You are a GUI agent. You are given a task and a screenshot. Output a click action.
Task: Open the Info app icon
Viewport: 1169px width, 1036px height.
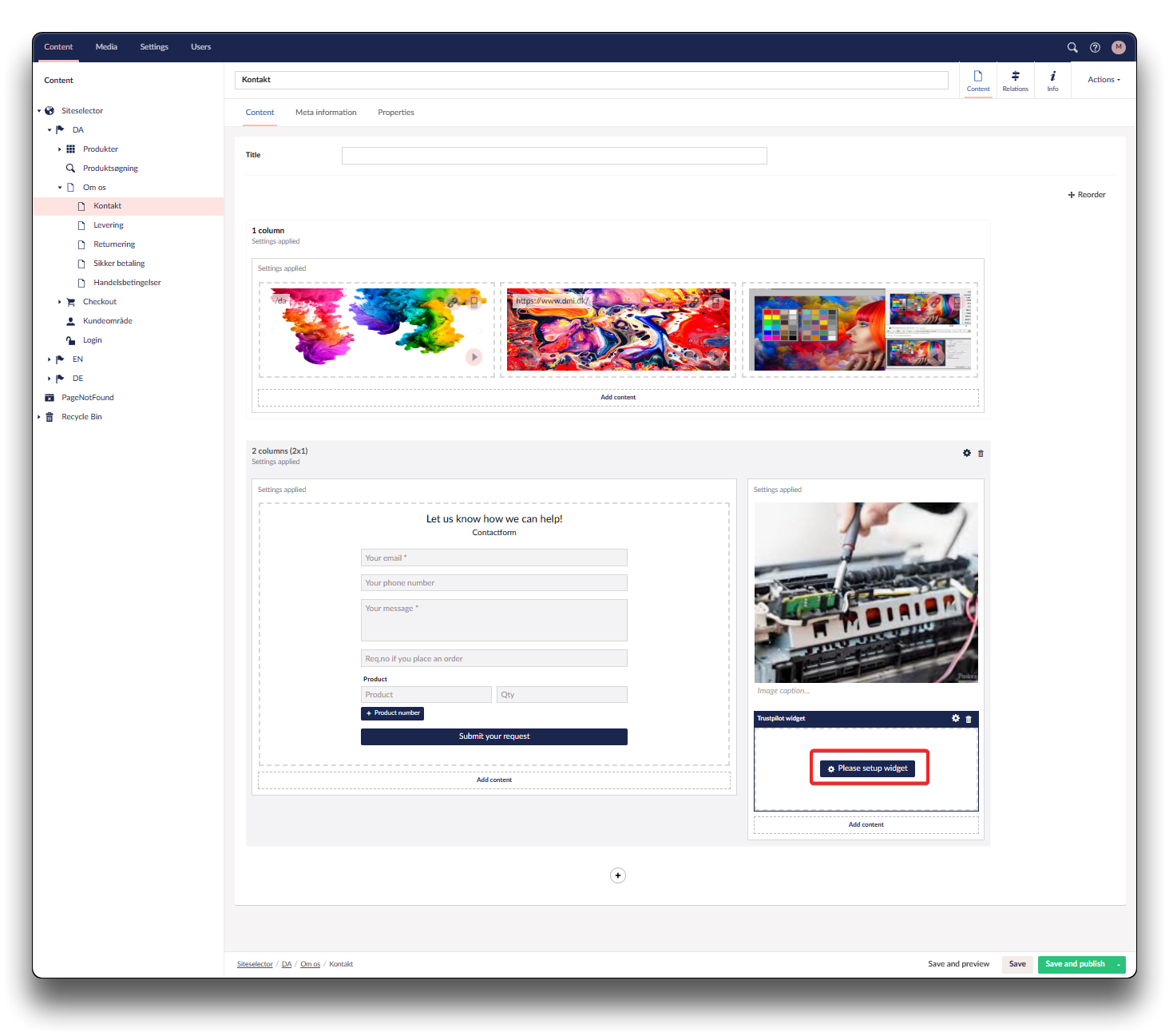click(1052, 80)
